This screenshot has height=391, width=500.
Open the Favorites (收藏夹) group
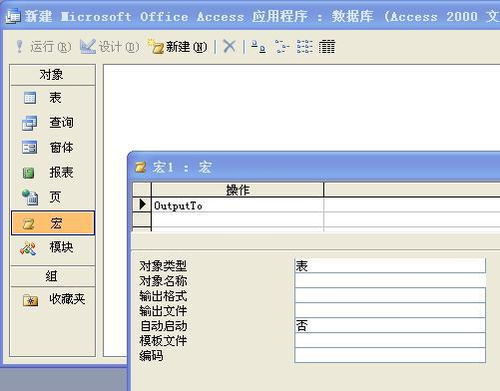(53, 299)
